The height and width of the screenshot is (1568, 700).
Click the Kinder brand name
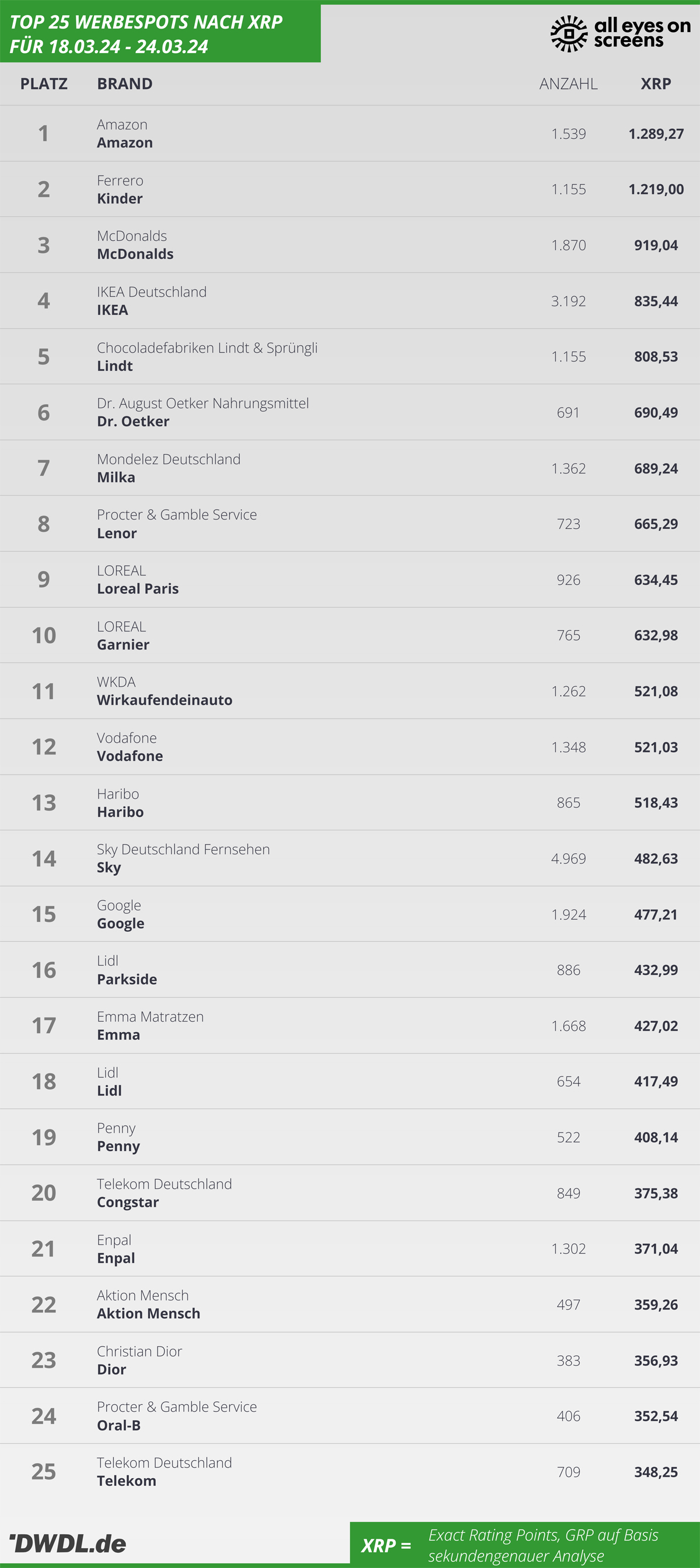click(120, 198)
